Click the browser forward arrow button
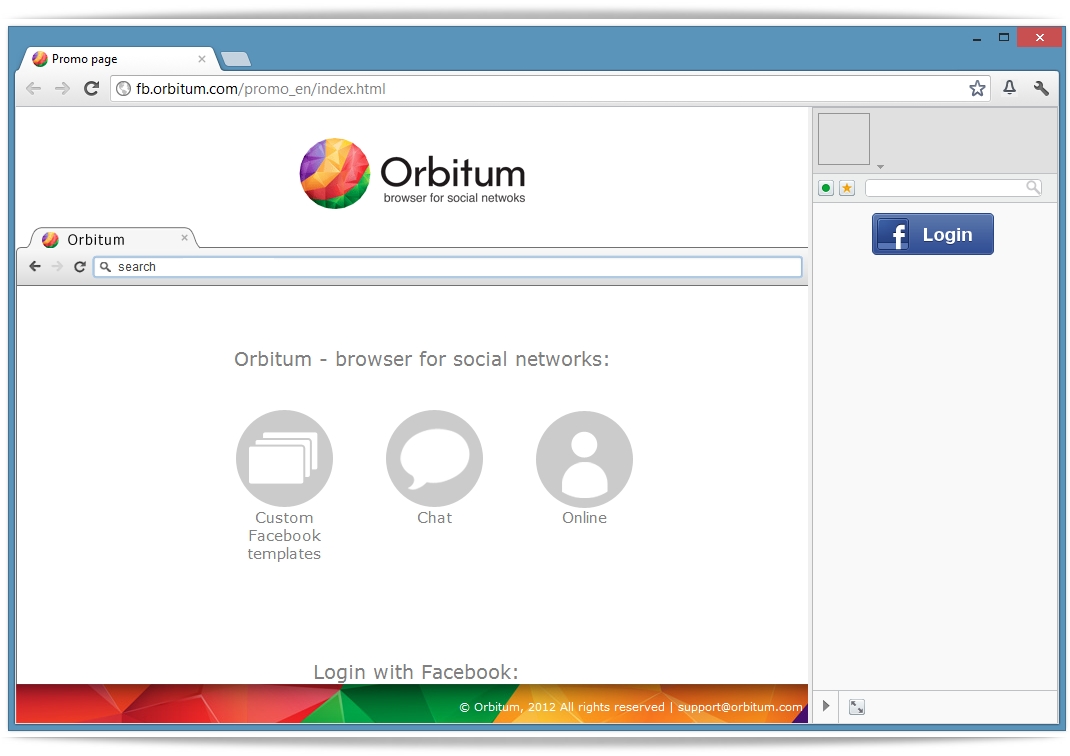Viewport: 1070px width, 756px height. pos(62,89)
